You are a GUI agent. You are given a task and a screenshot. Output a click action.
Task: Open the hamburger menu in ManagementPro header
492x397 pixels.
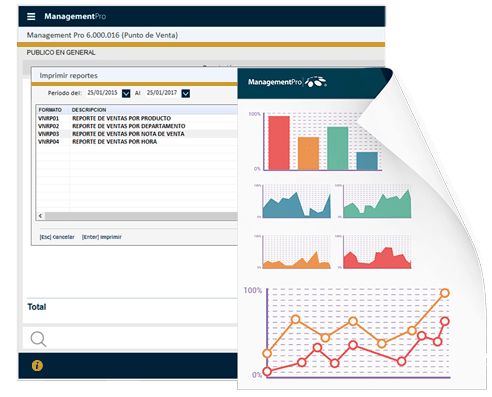click(x=31, y=16)
